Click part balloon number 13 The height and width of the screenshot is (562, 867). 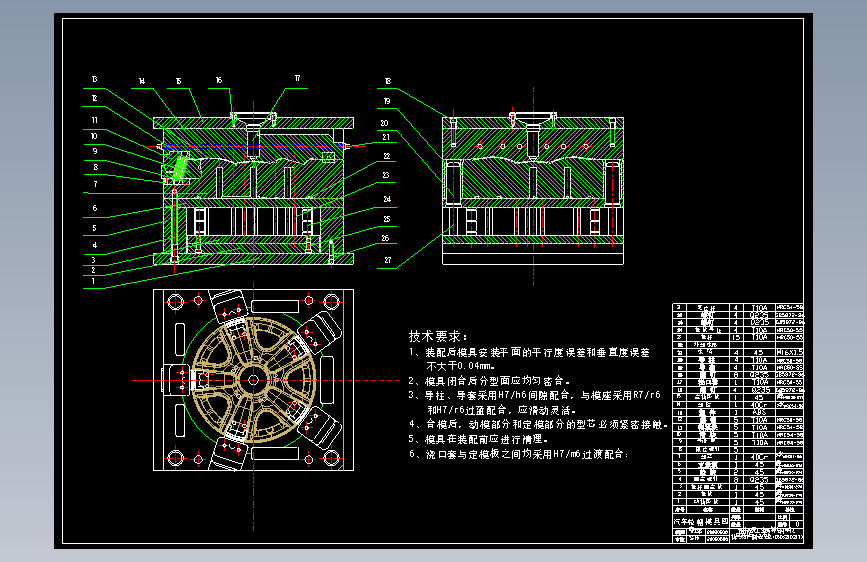pyautogui.click(x=95, y=79)
